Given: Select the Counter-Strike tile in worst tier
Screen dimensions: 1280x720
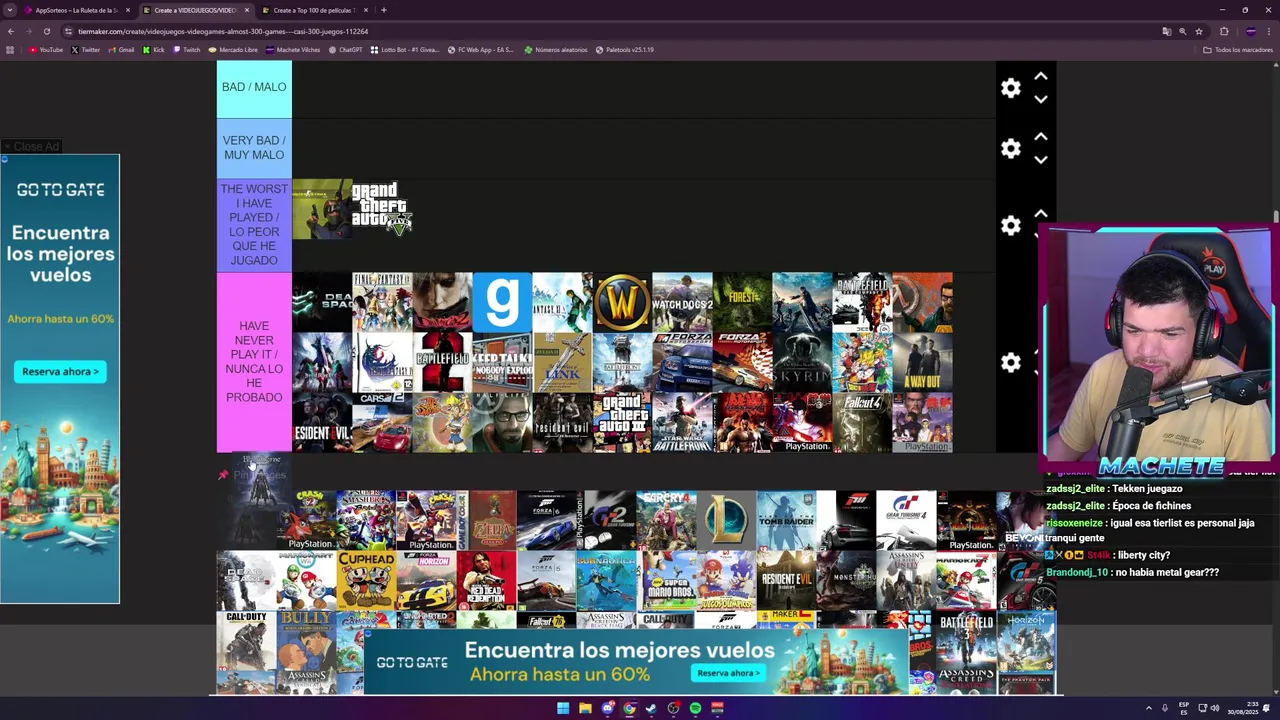Looking at the screenshot, I should pyautogui.click(x=322, y=209).
